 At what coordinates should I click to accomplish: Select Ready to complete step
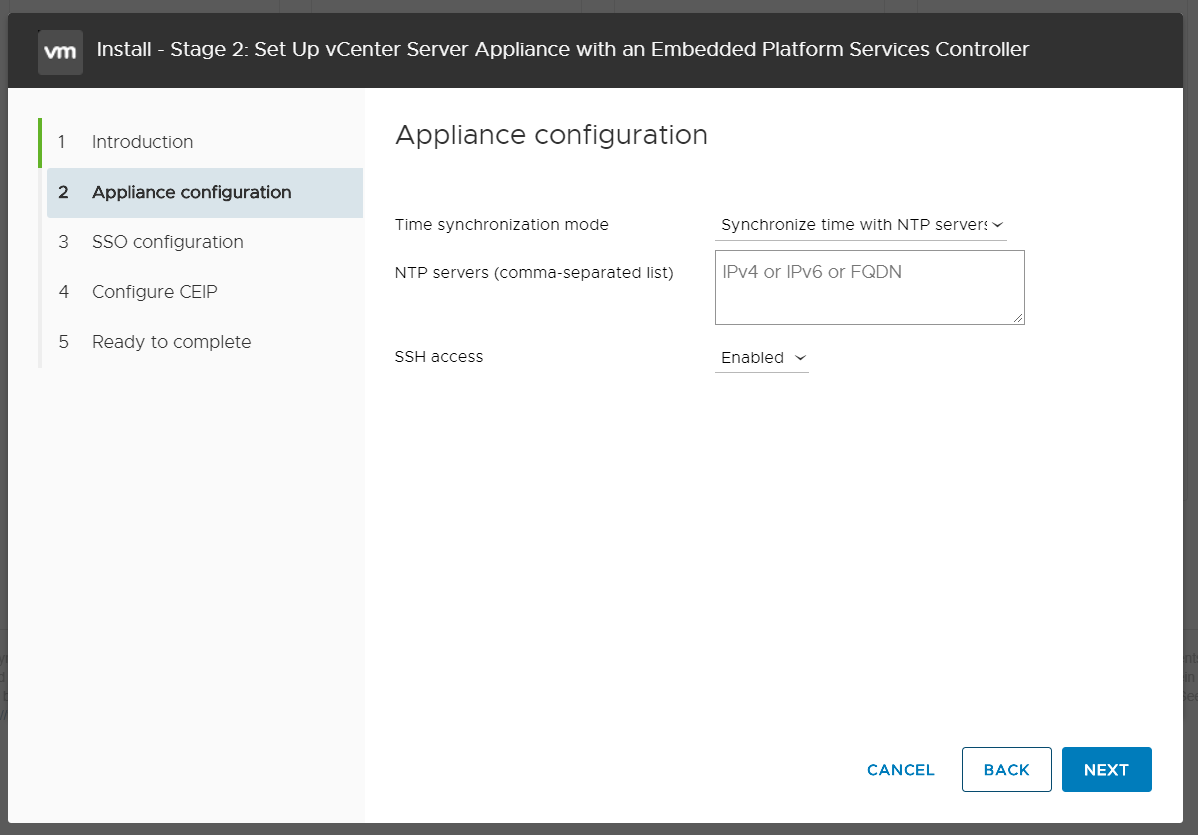coord(171,342)
